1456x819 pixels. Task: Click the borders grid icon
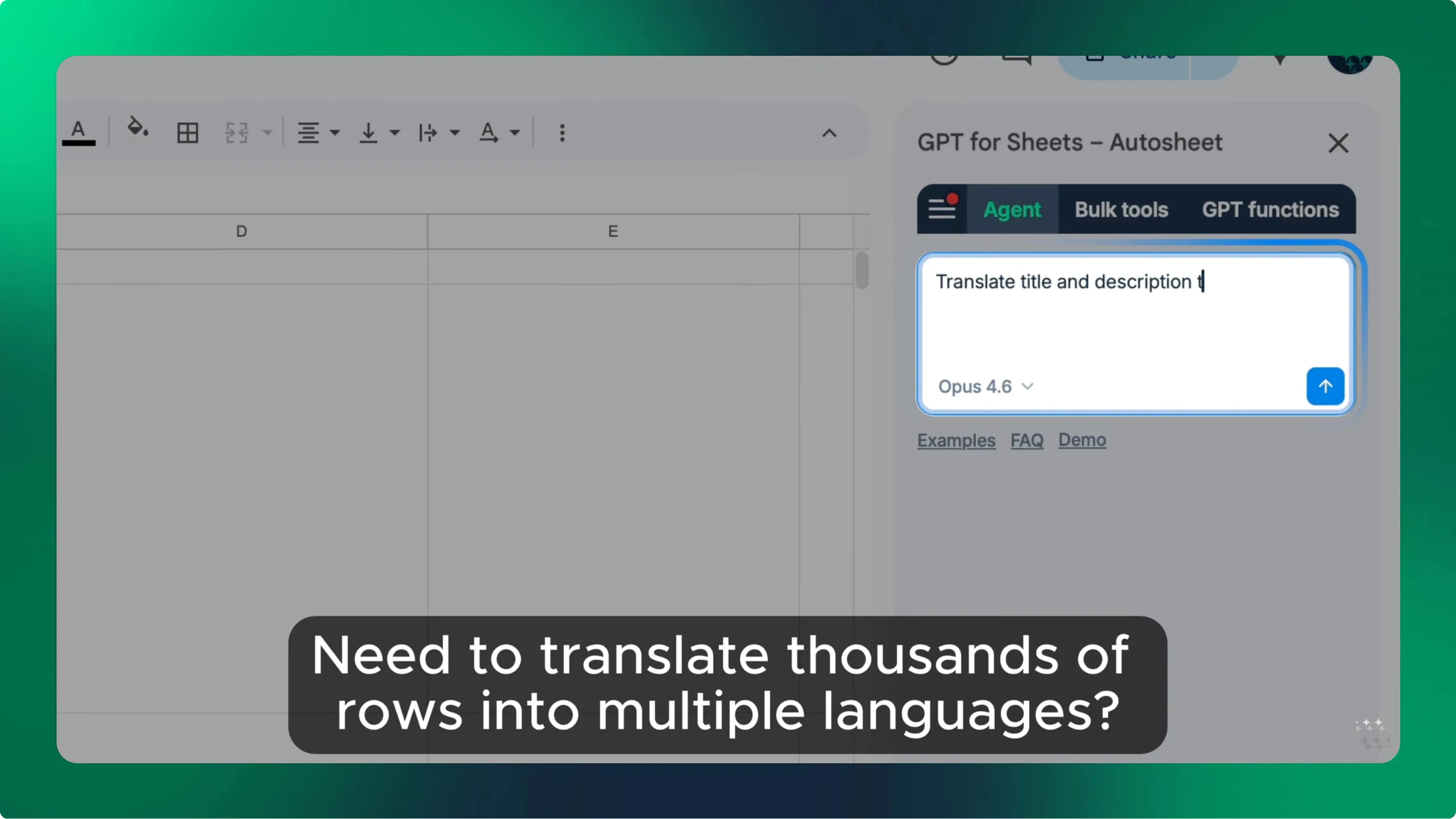coord(187,133)
